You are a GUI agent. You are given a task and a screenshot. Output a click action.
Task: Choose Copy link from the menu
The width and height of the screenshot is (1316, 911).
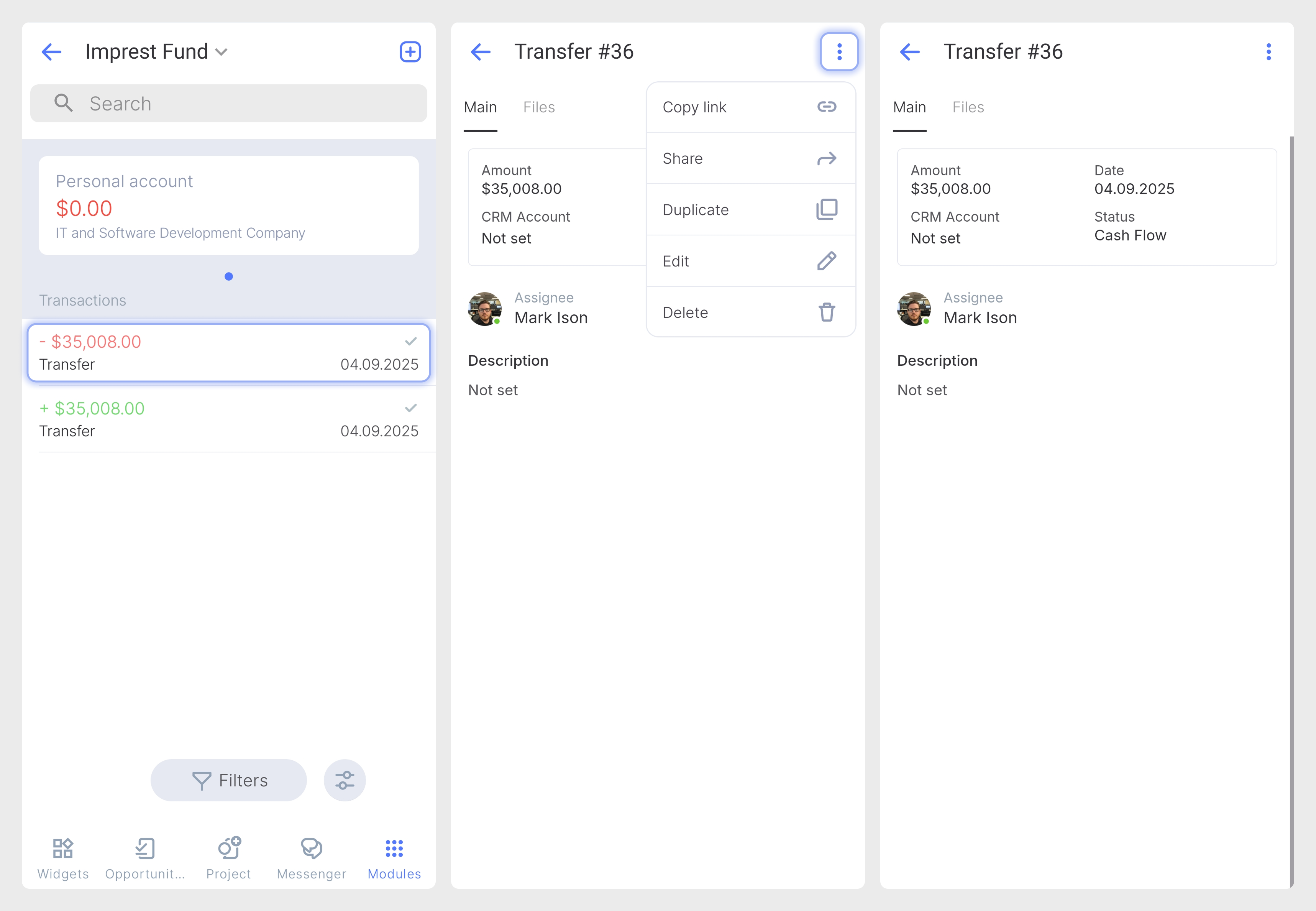click(x=751, y=107)
